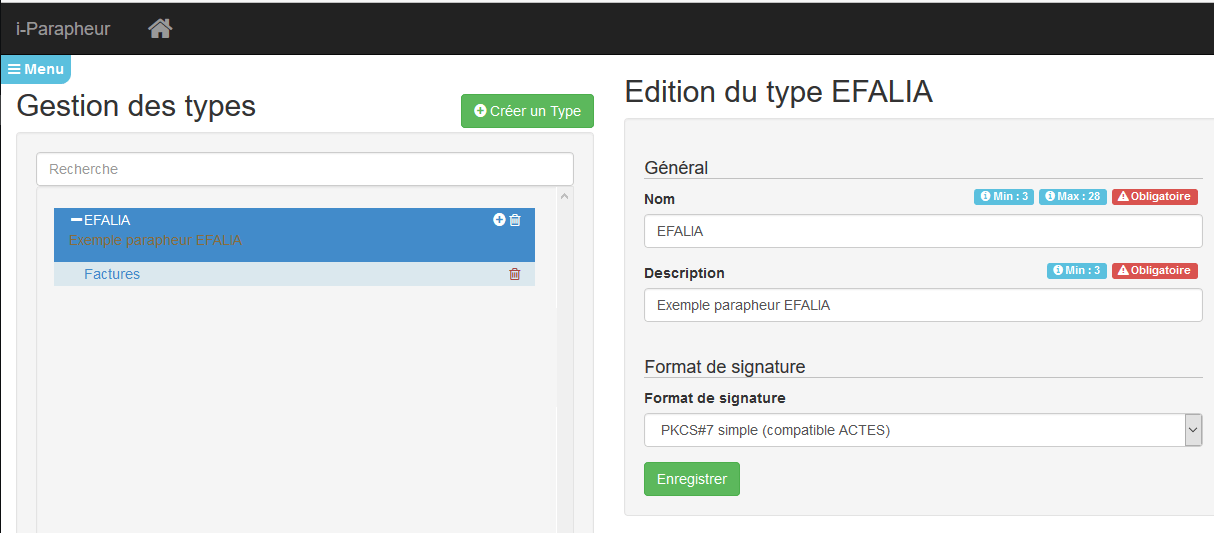Screen dimensions: 1214x533
Task: Click the type list scrollbar up arrow
Action: tap(564, 196)
